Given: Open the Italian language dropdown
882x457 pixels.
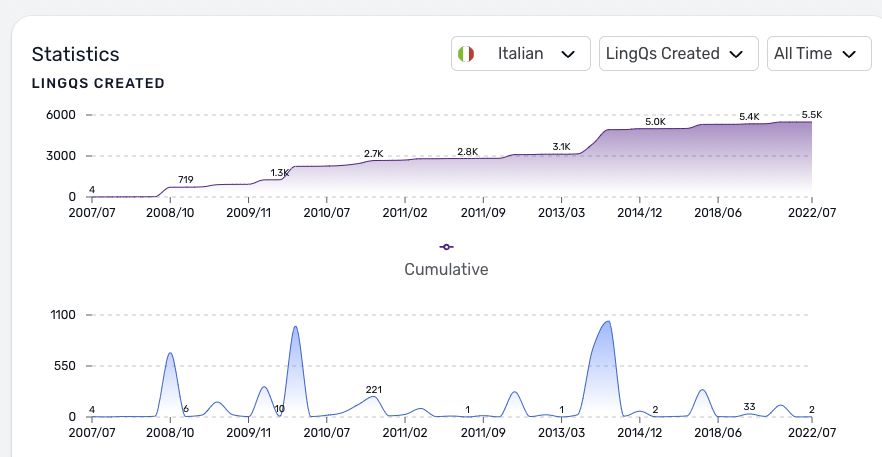Looking at the screenshot, I should click(x=520, y=53).
